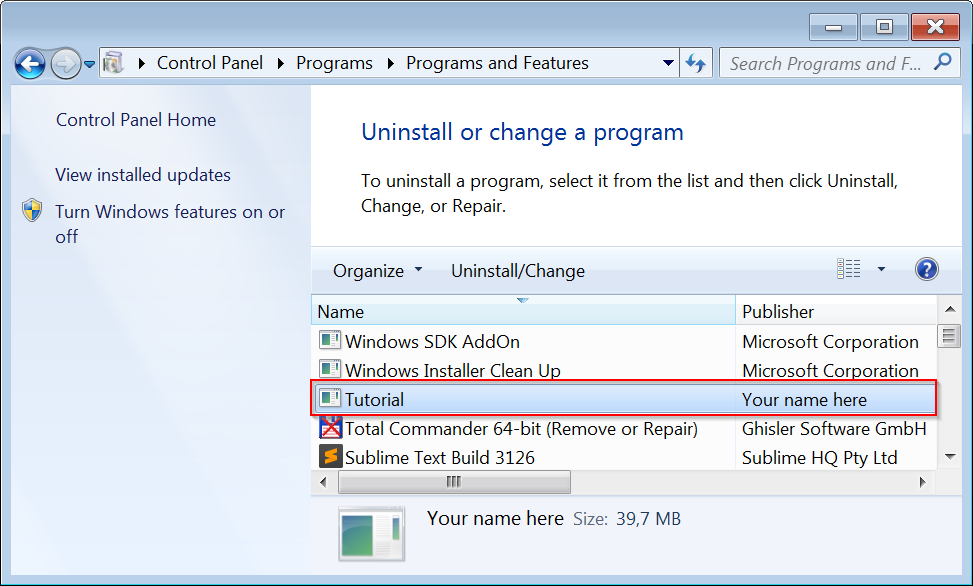The image size is (973, 586).
Task: Click the vertical scrollbar down arrow
Action: click(949, 457)
